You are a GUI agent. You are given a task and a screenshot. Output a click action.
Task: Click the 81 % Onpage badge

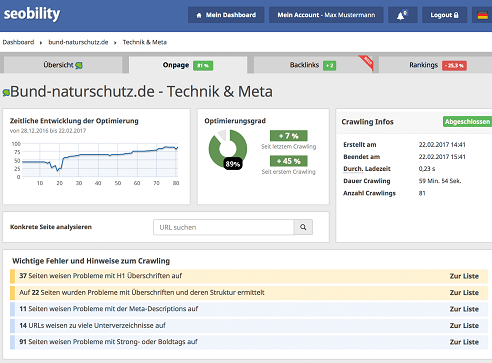(203, 65)
